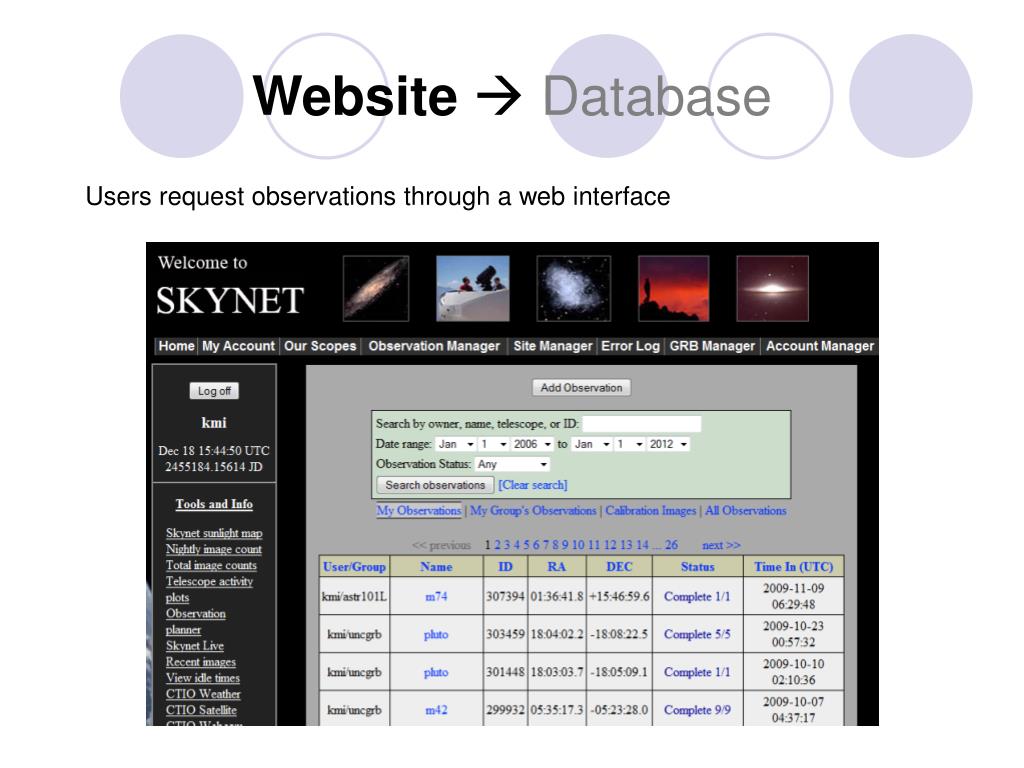The height and width of the screenshot is (768, 1024).
Task: Click the next >> pagination link
Action: (x=721, y=545)
